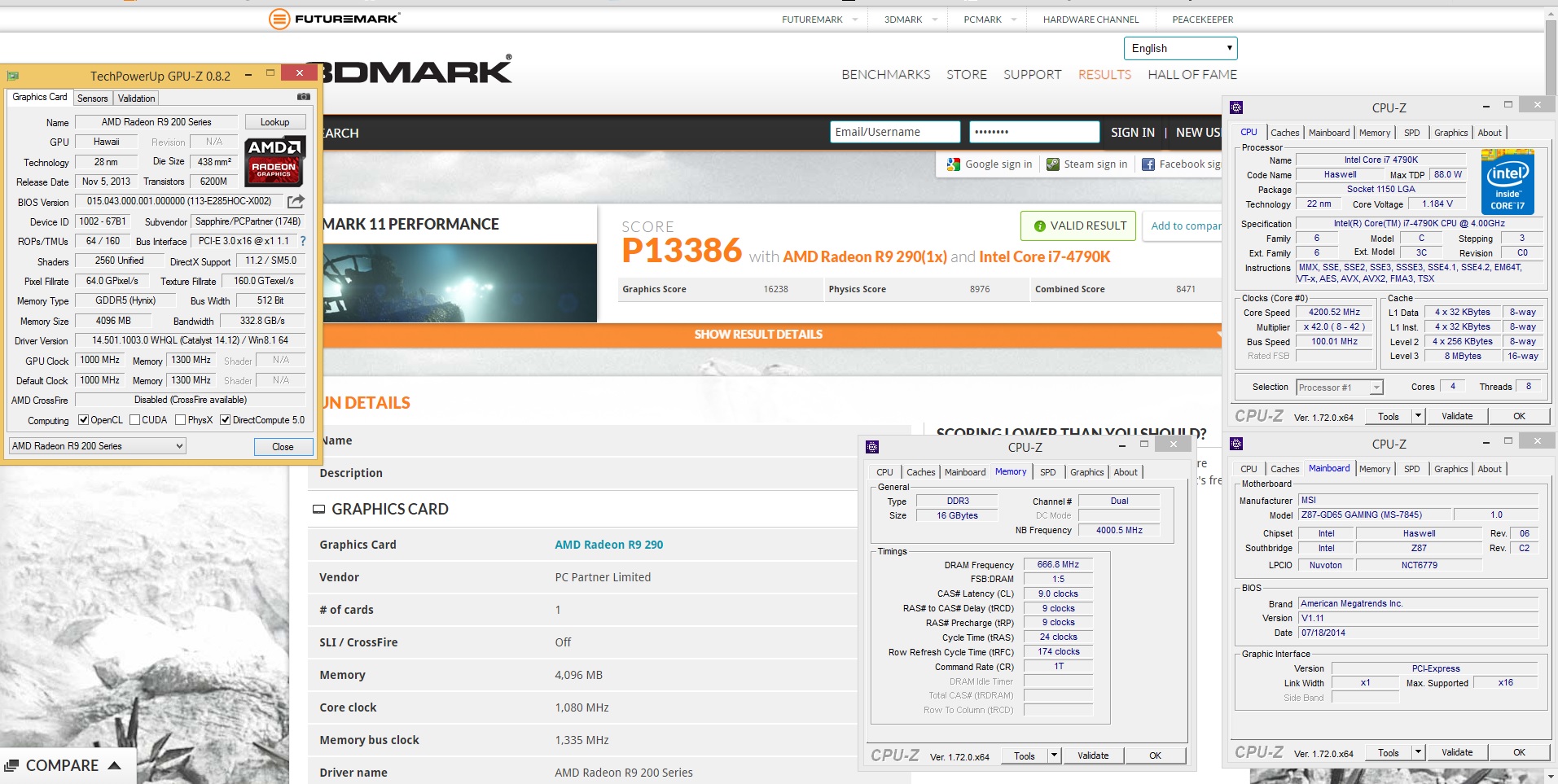Screen dimensions: 1558x784
Task: Open the Graphics tab in the CPU-Z Mainboard window
Action: [x=1450, y=469]
